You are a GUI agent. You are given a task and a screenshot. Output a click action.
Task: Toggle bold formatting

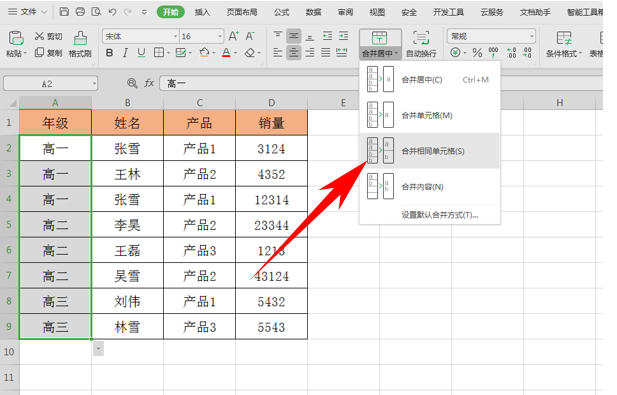pos(109,53)
